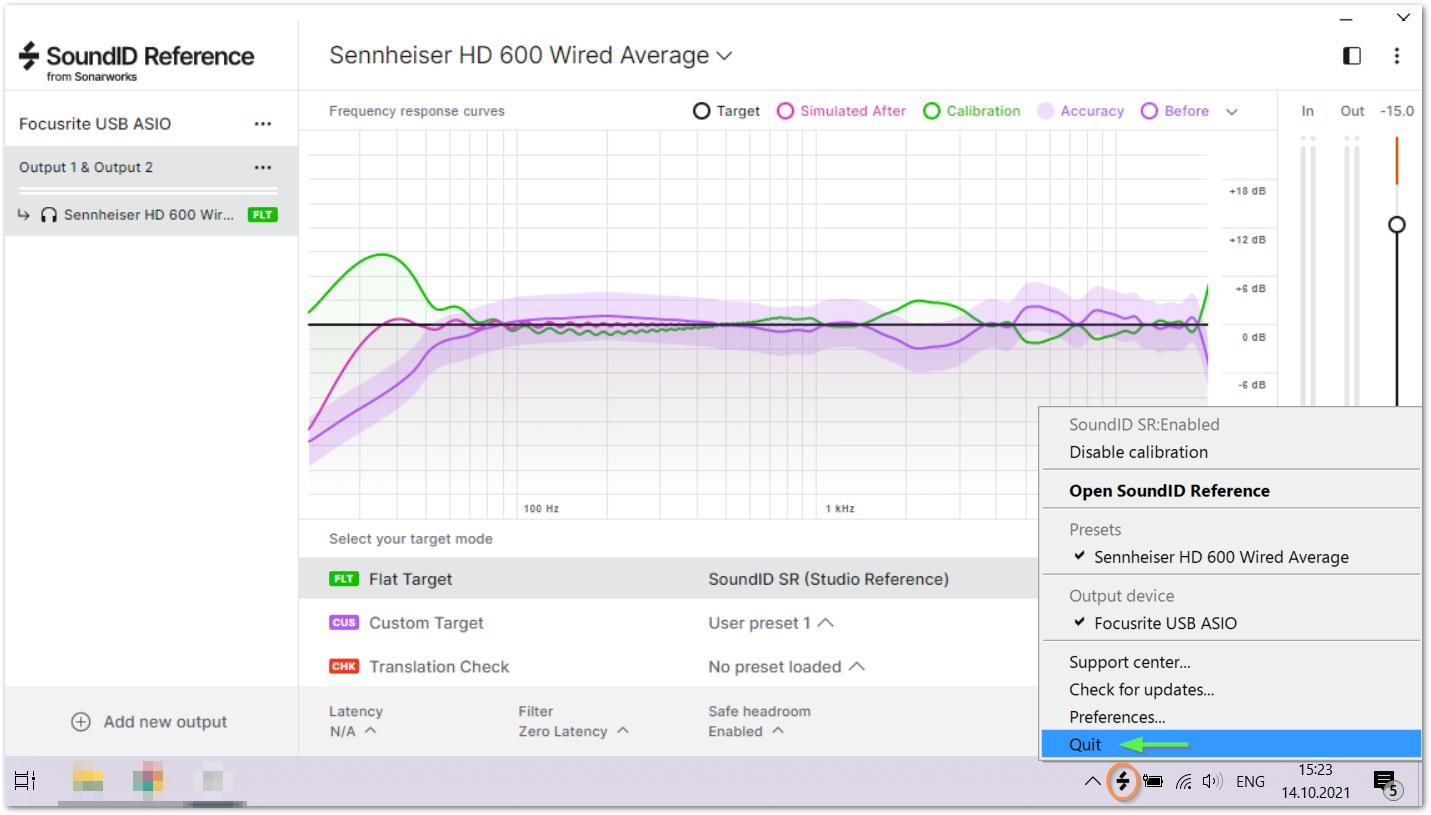This screenshot has width=1431, height=815.
Task: Open Wi-Fi network tray icon
Action: (x=1184, y=782)
